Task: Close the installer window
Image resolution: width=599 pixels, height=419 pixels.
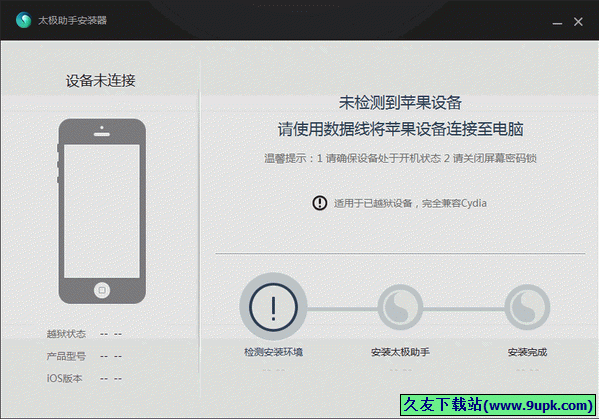Action: pyautogui.click(x=578, y=22)
